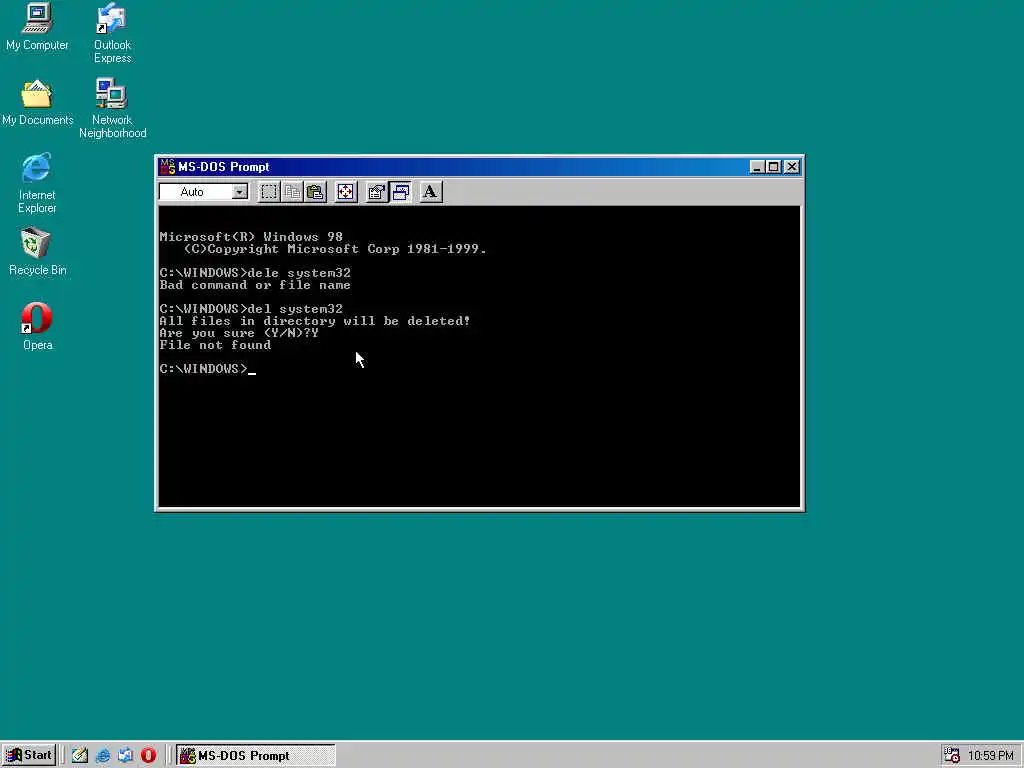Click the MS-DOS Prompt title bar system icon
The height and width of the screenshot is (768, 1024).
[167, 167]
